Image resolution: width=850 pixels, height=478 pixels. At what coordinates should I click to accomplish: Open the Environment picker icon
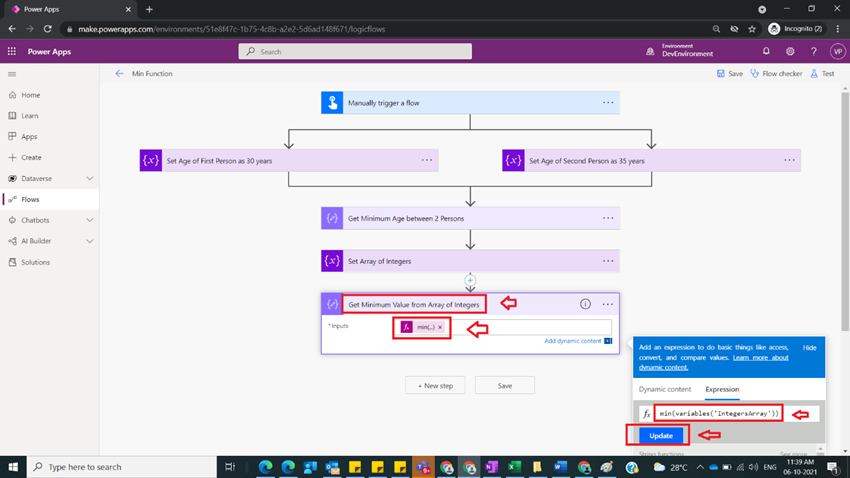pyautogui.click(x=650, y=51)
